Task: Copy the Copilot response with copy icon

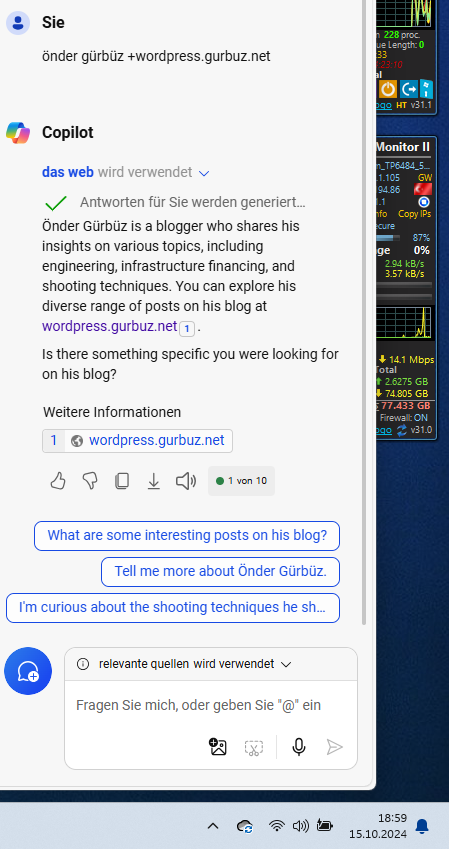Action: coord(122,481)
